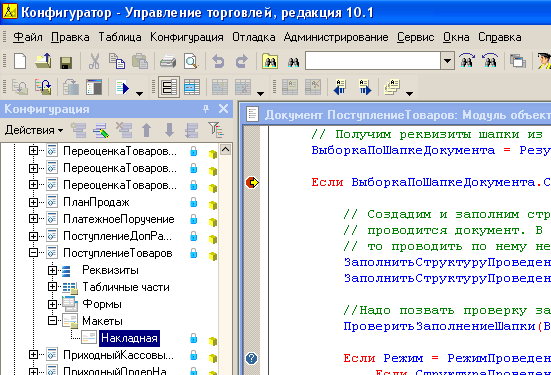
Task: Open the Сервис menu
Action: click(x=416, y=37)
